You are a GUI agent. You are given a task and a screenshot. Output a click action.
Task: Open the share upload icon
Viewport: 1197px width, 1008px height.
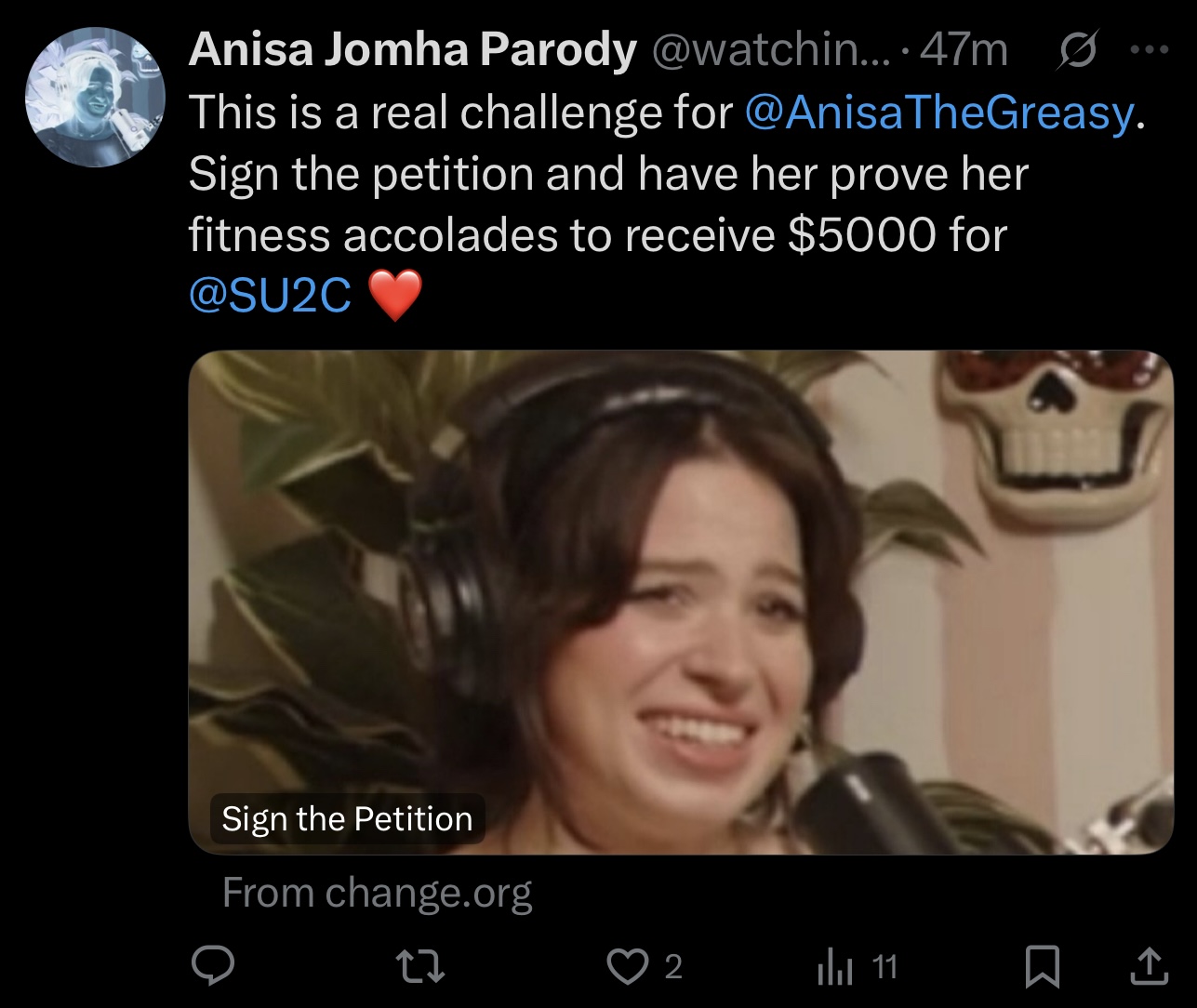click(x=1149, y=965)
